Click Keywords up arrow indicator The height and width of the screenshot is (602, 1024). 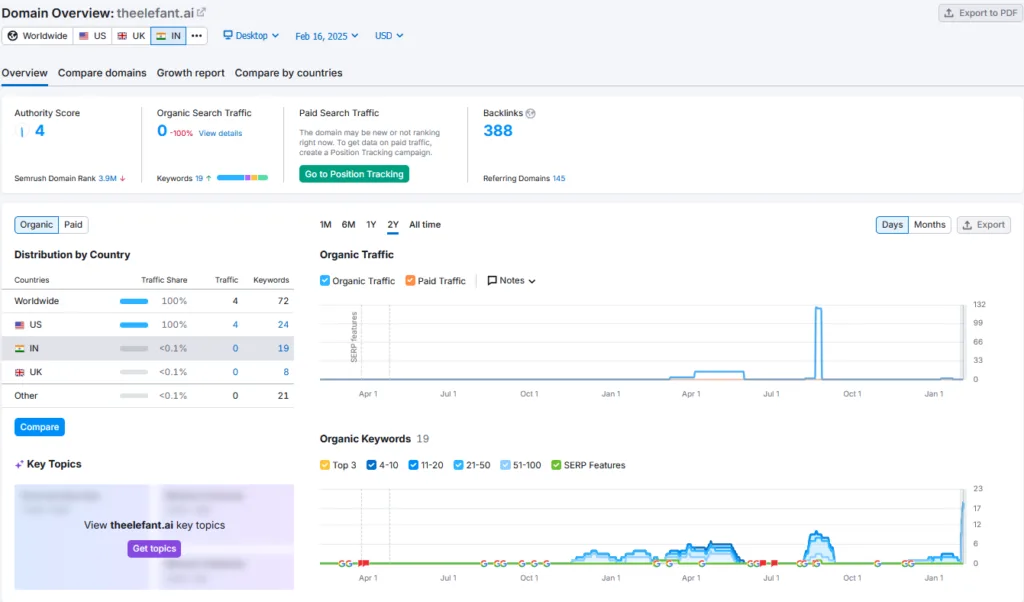[x=208, y=178]
